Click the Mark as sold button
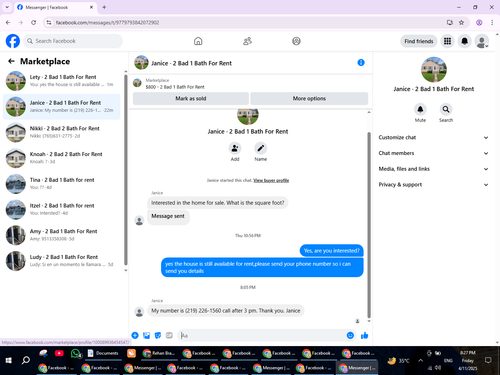The width and height of the screenshot is (500, 375). 191,98
